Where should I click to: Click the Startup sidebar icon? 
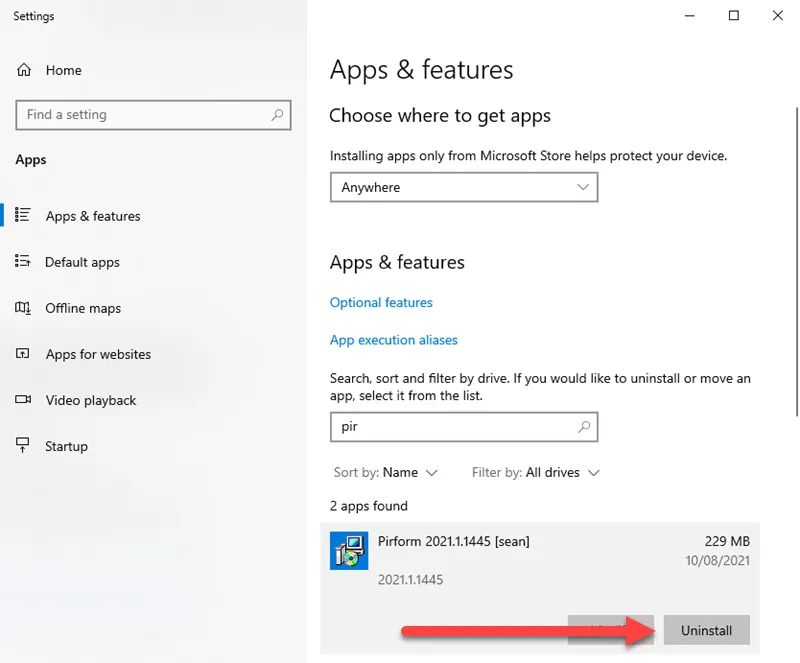point(23,446)
